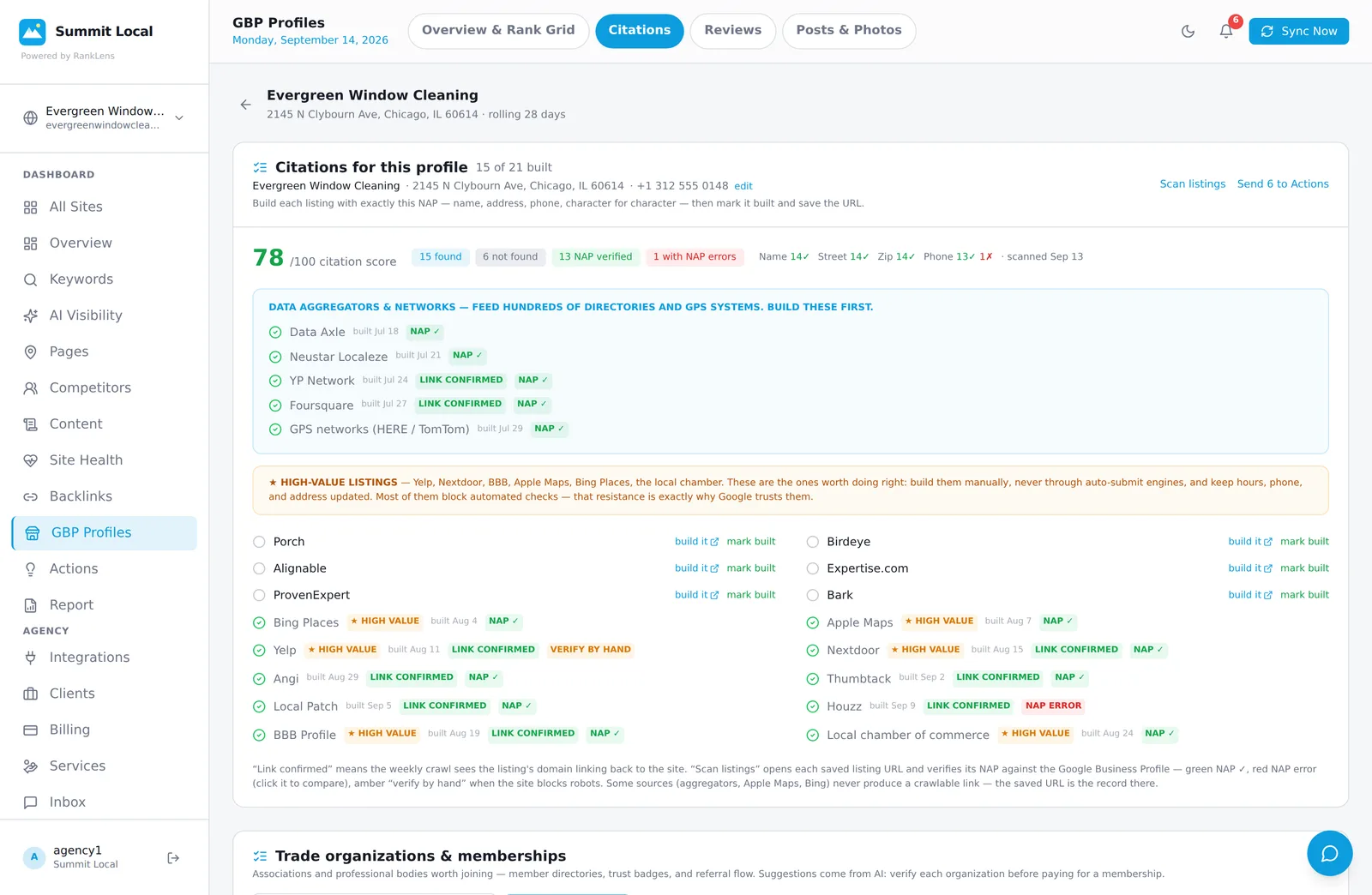The height and width of the screenshot is (895, 1372).
Task: Open the Report page
Action: pos(105,605)
